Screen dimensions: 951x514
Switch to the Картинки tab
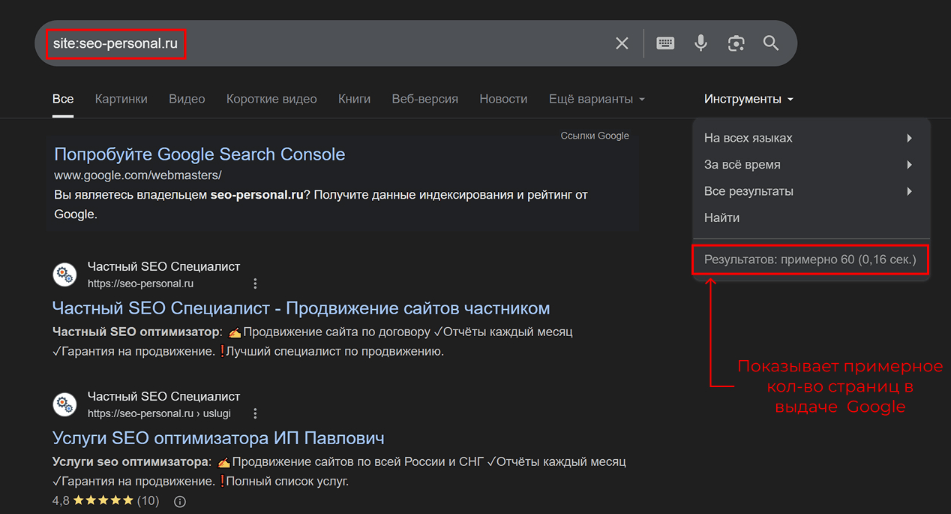[x=121, y=99]
